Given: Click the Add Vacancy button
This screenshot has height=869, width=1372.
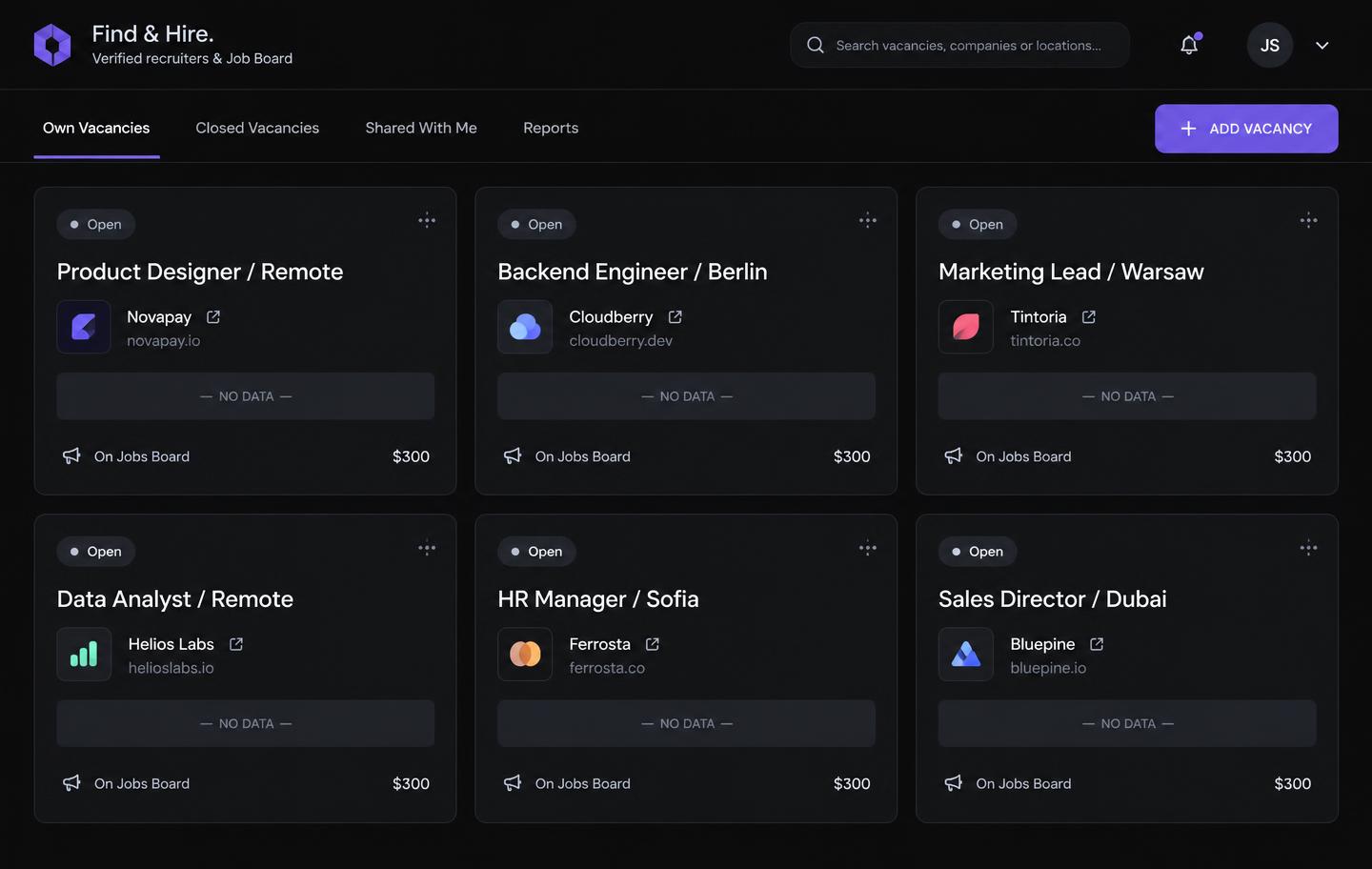Looking at the screenshot, I should click(1246, 129).
